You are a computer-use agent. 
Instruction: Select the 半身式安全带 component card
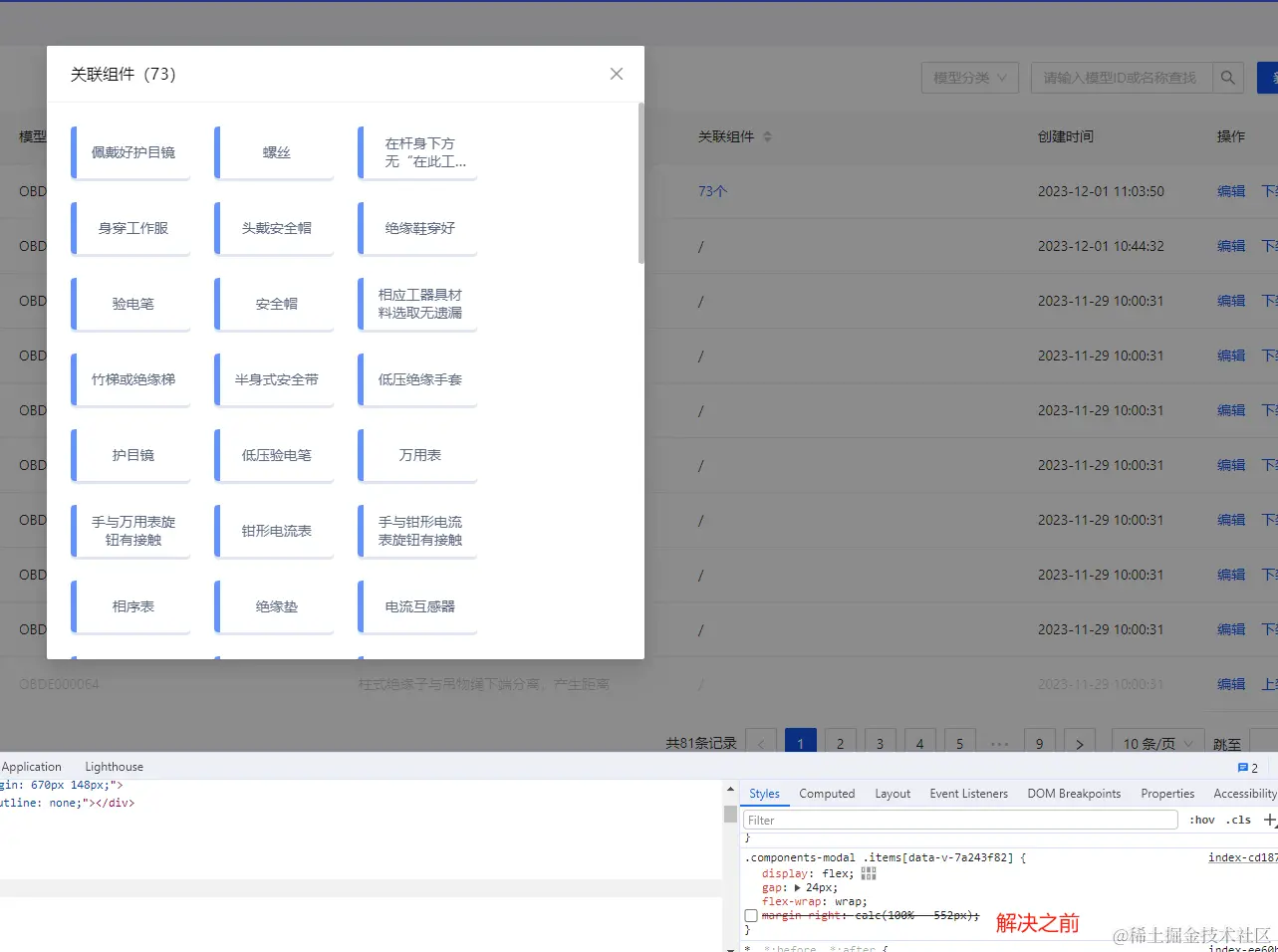tap(274, 379)
